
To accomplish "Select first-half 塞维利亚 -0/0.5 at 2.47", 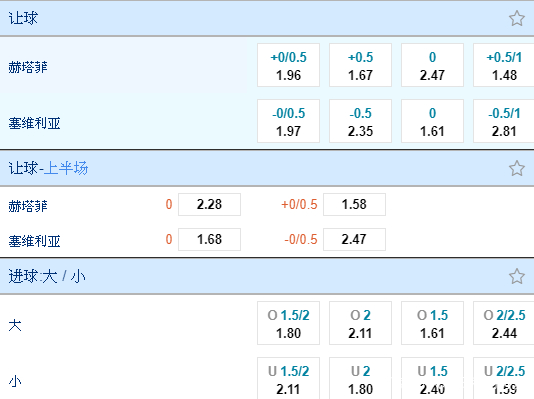I will (355, 239).
